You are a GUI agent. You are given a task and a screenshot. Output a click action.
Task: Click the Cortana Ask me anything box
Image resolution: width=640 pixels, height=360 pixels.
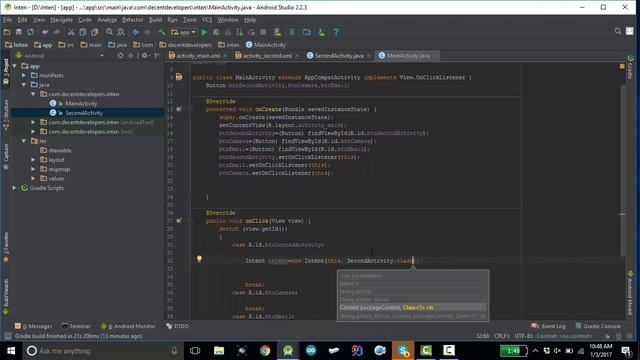[x=102, y=351]
